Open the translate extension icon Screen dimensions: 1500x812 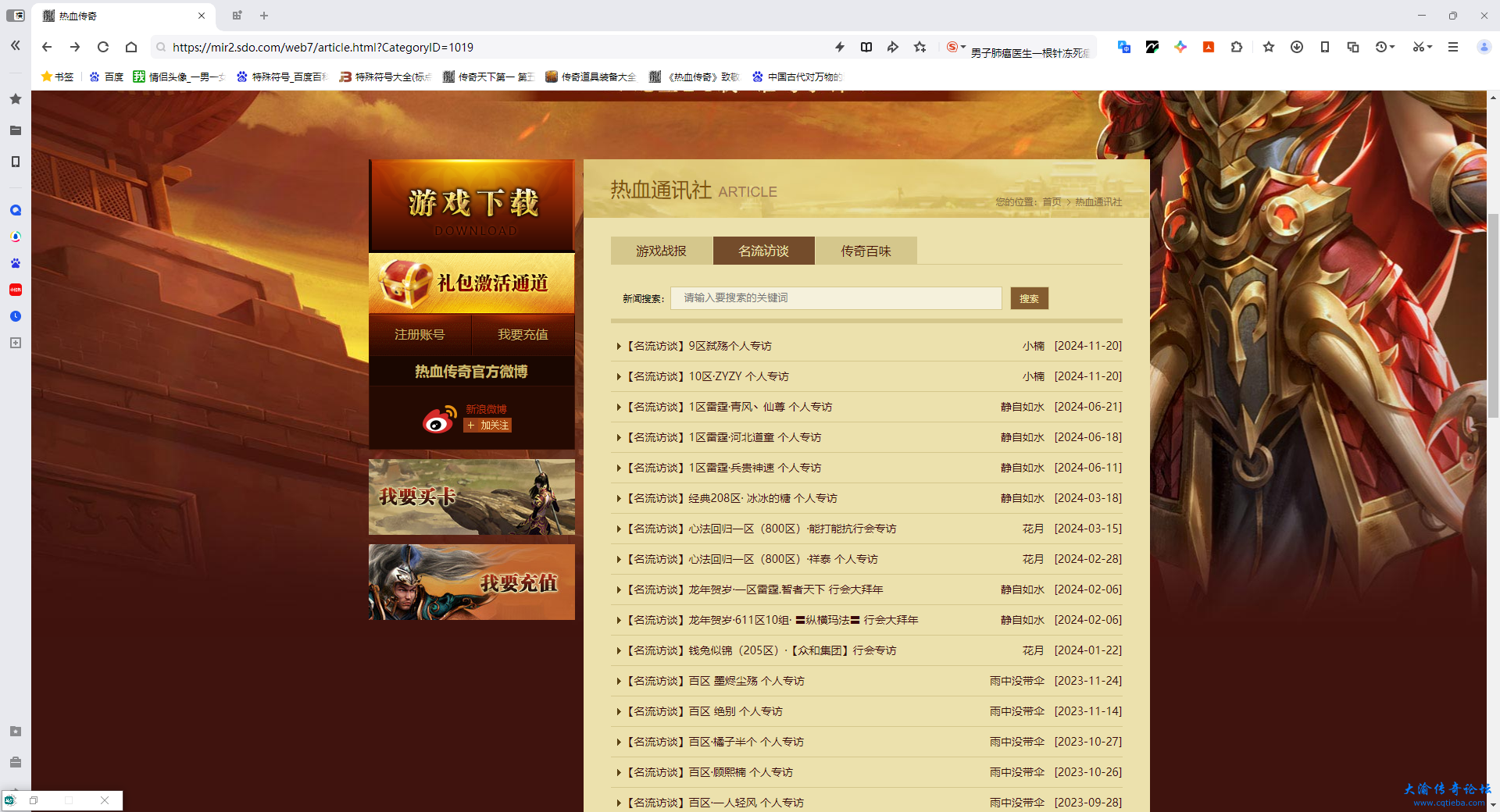click(1124, 47)
